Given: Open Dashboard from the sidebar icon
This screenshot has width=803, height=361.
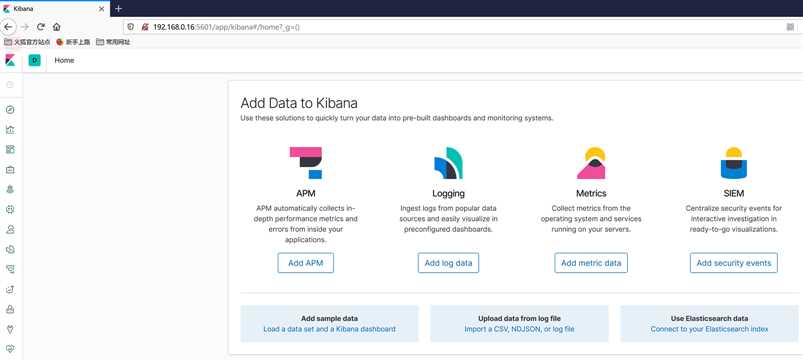Looking at the screenshot, I should [x=10, y=150].
